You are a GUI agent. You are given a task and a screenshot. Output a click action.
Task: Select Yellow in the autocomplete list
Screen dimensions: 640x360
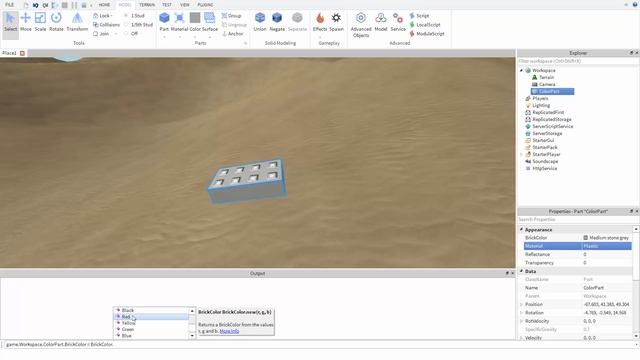click(151, 323)
